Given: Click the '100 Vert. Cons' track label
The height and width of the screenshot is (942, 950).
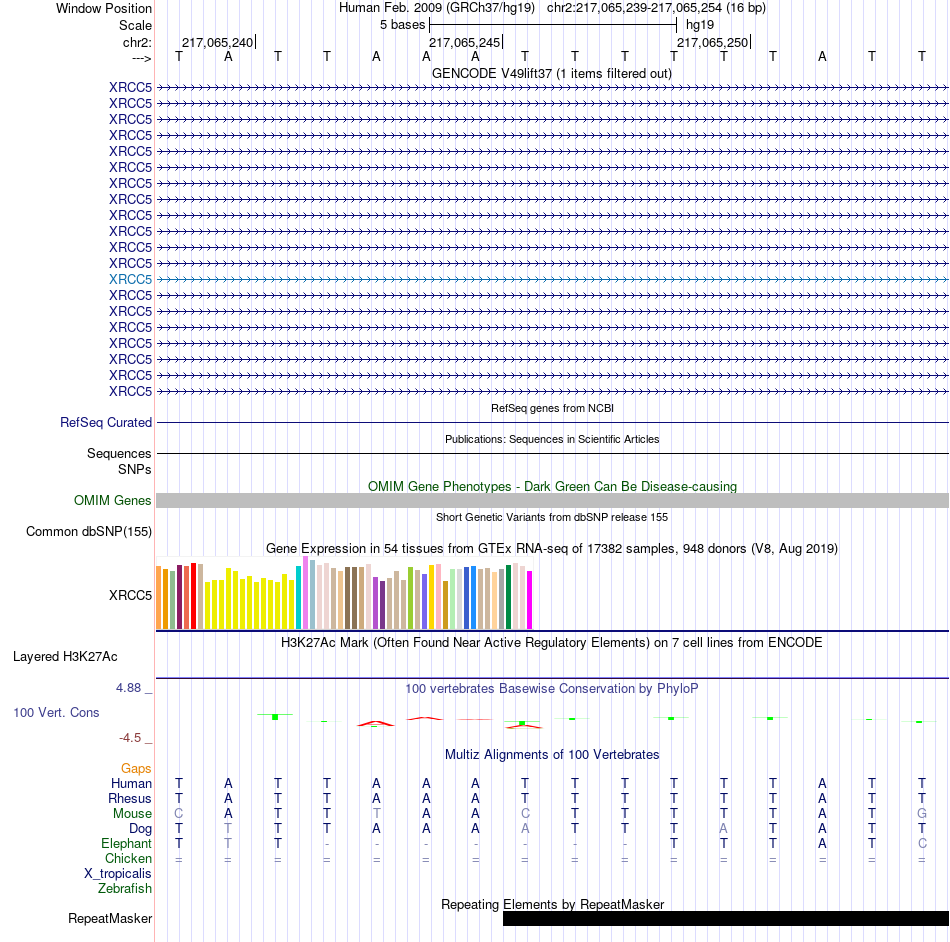Looking at the screenshot, I should [56, 713].
